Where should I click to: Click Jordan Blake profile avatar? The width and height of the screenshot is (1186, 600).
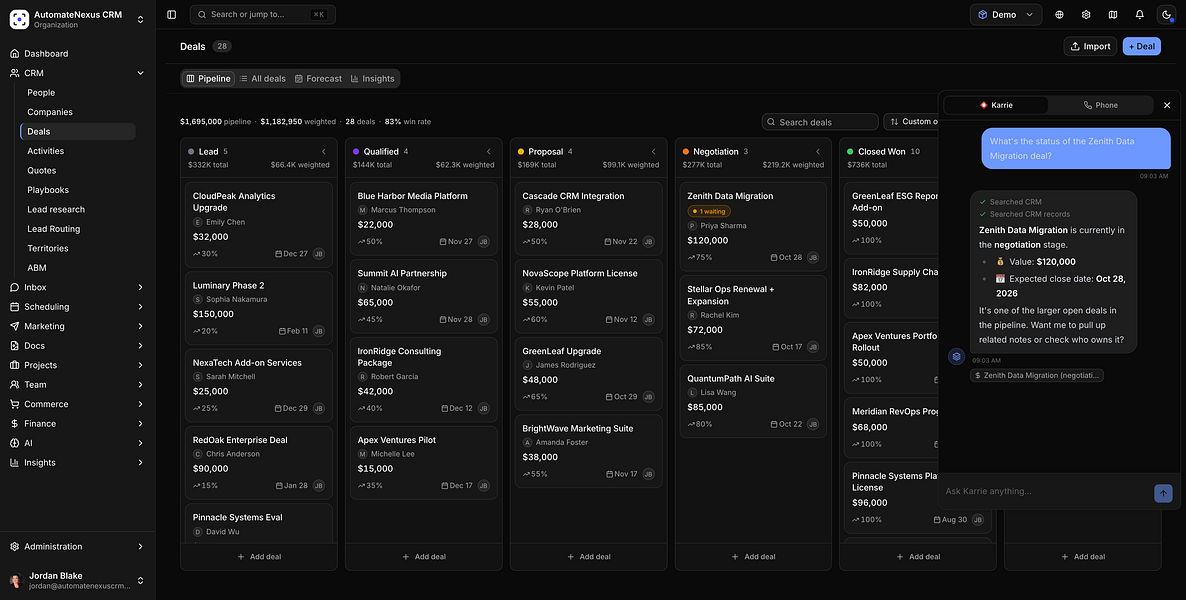click(15, 581)
